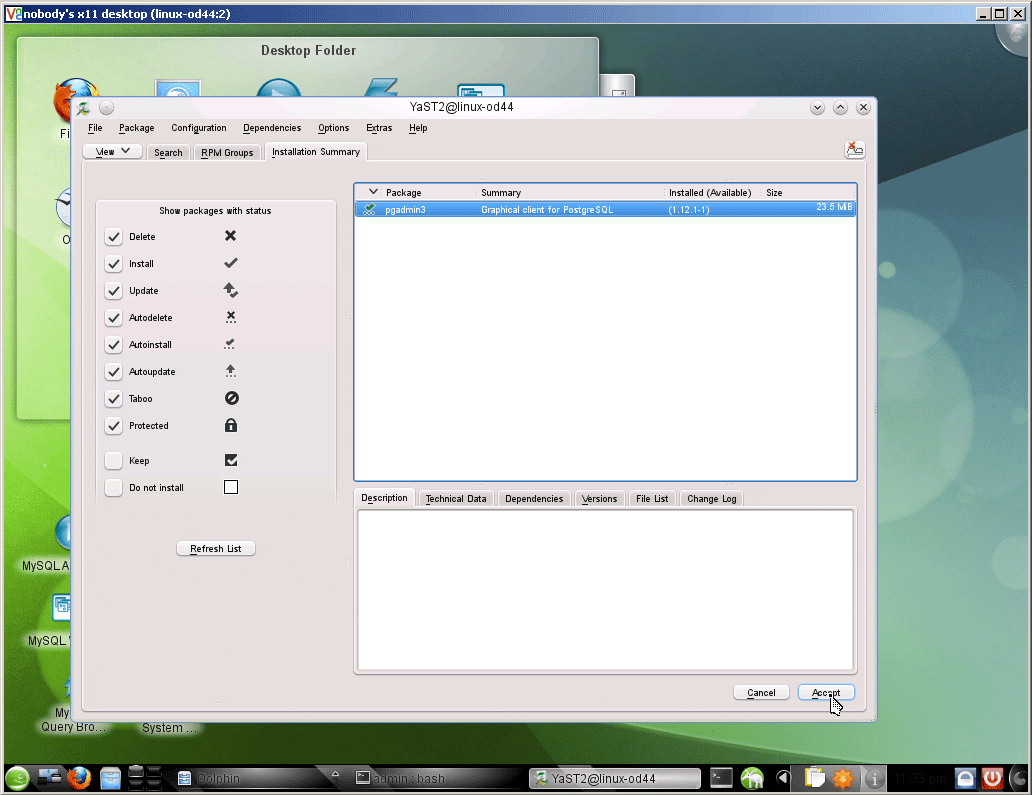Screen dimensions: 1032x795
Task: Enable the Do not install checkbox
Action: click(x=114, y=487)
